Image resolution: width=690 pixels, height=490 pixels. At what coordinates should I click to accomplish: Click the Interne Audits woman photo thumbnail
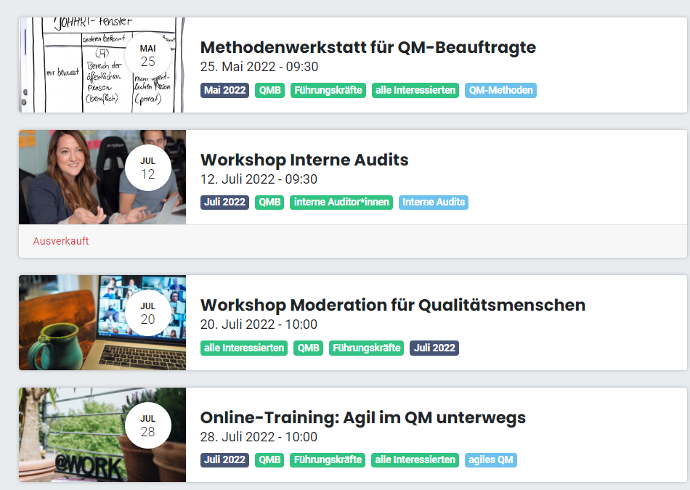click(x=70, y=177)
